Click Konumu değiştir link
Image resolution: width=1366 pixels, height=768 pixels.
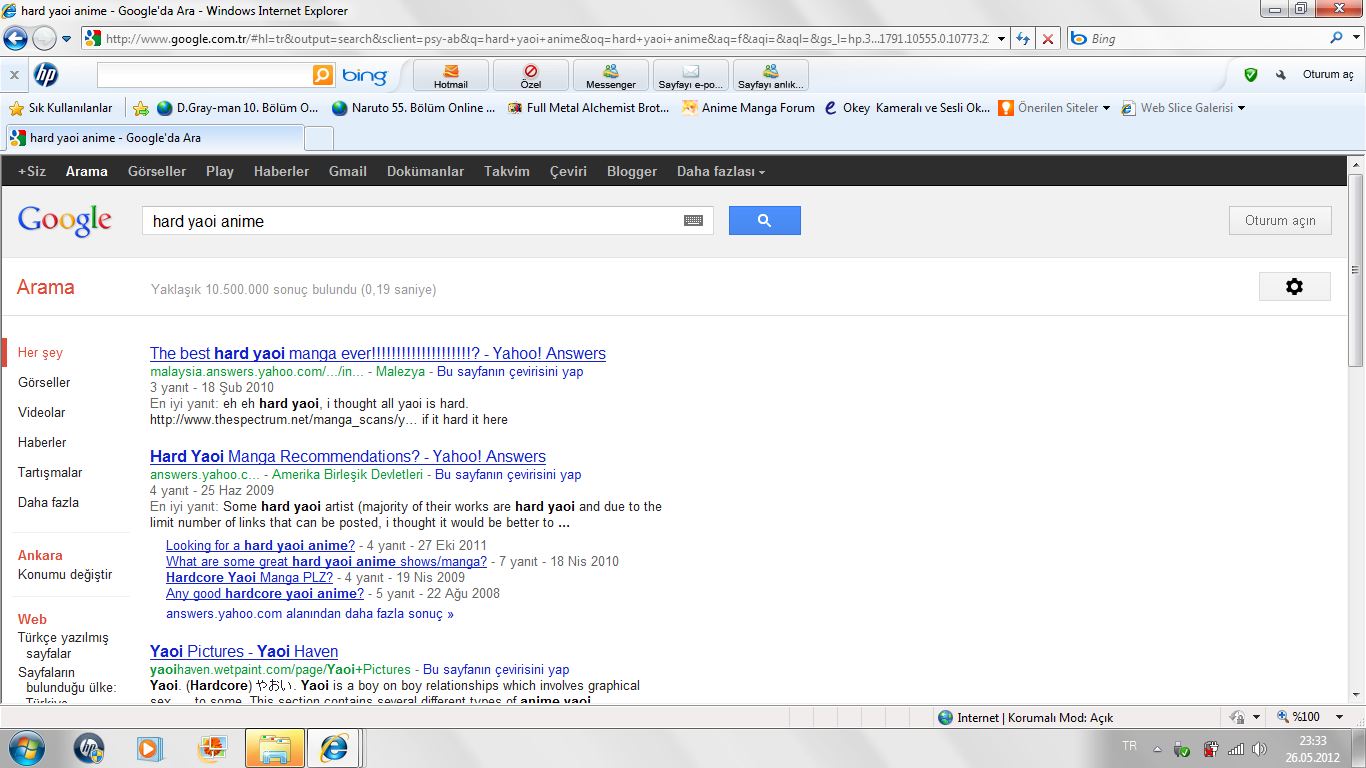pyautogui.click(x=65, y=575)
